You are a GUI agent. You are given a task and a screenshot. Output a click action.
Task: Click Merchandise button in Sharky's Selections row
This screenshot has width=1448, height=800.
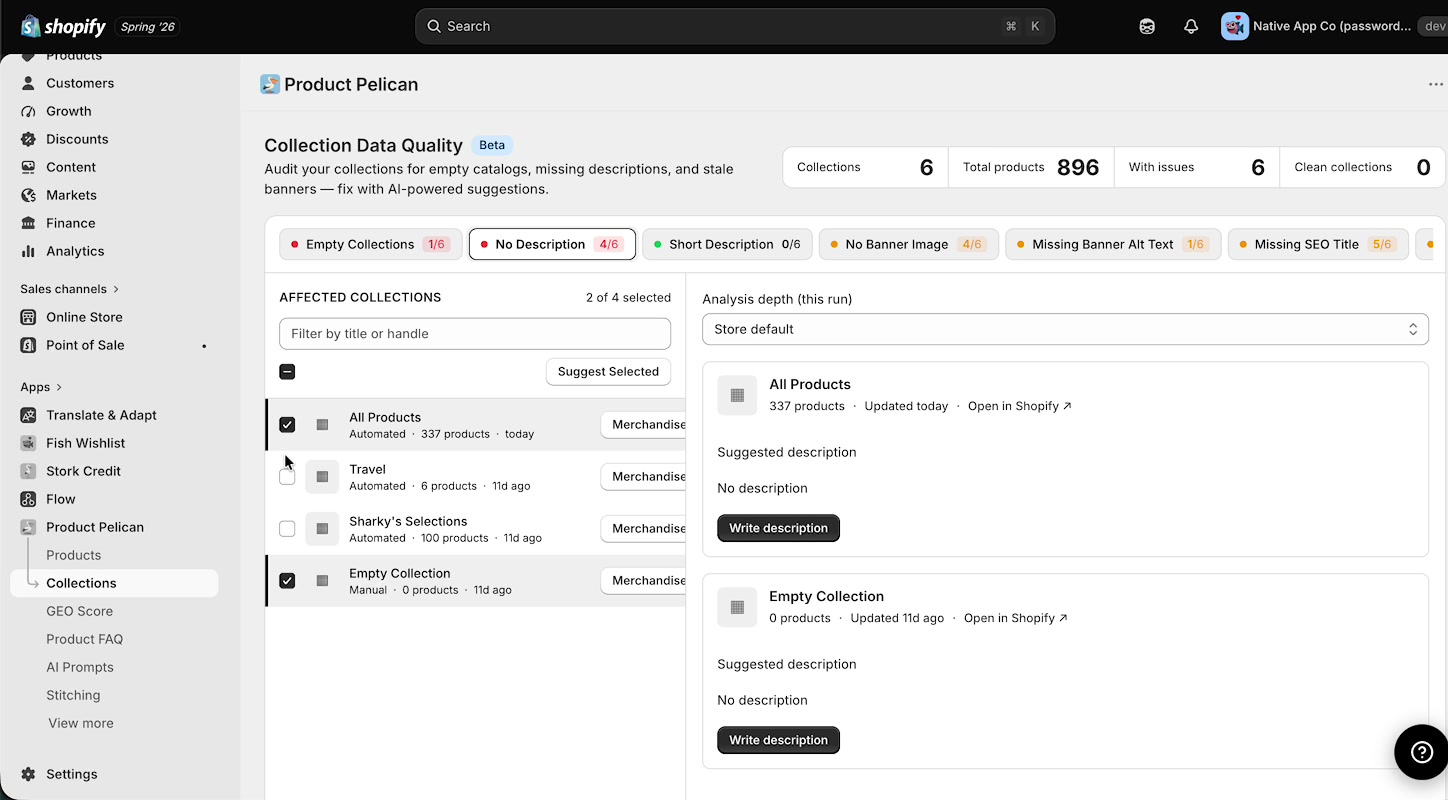click(x=643, y=529)
